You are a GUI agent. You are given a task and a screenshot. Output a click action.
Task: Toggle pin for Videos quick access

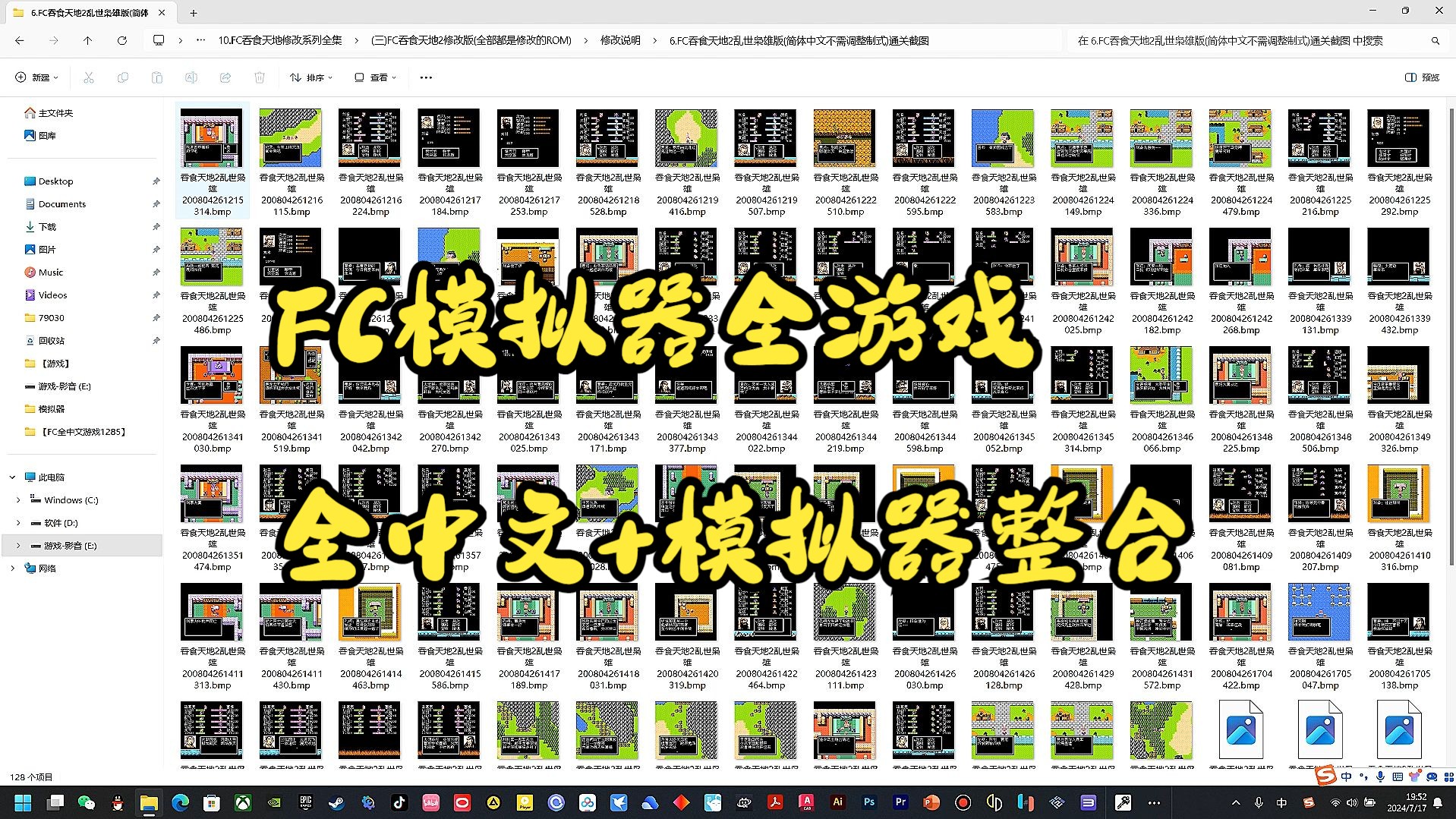pos(156,295)
